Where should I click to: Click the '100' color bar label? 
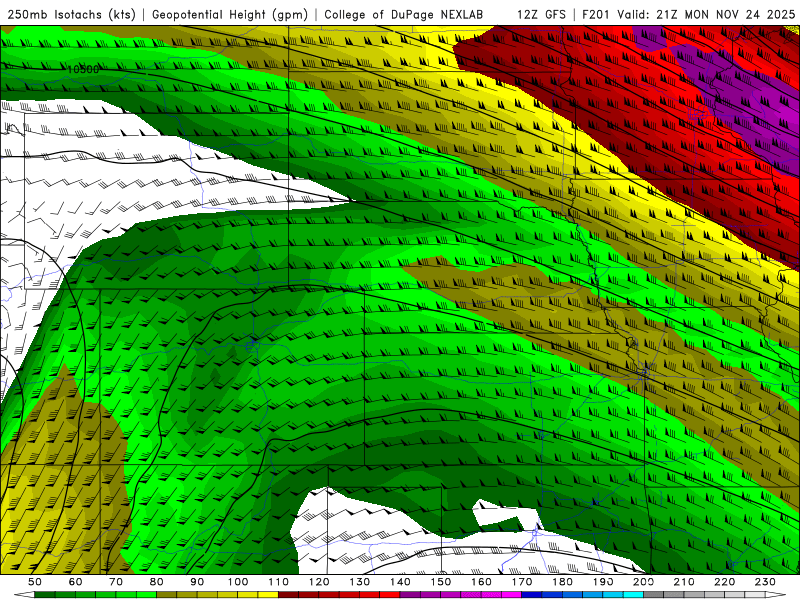[x=238, y=582]
